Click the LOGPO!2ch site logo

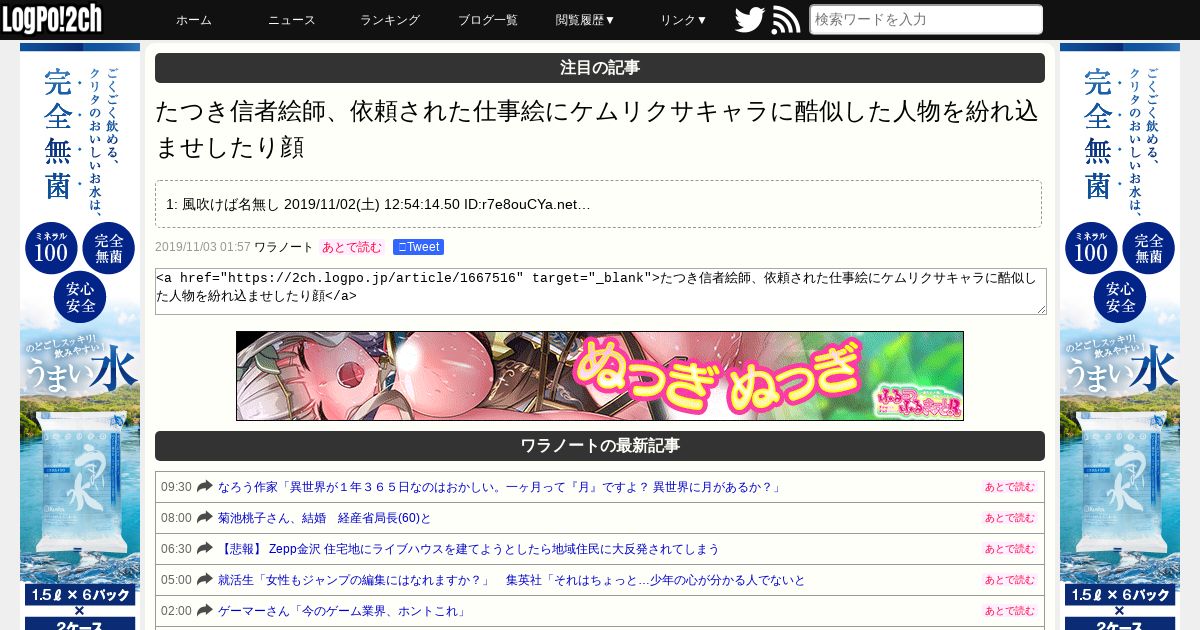[52, 19]
